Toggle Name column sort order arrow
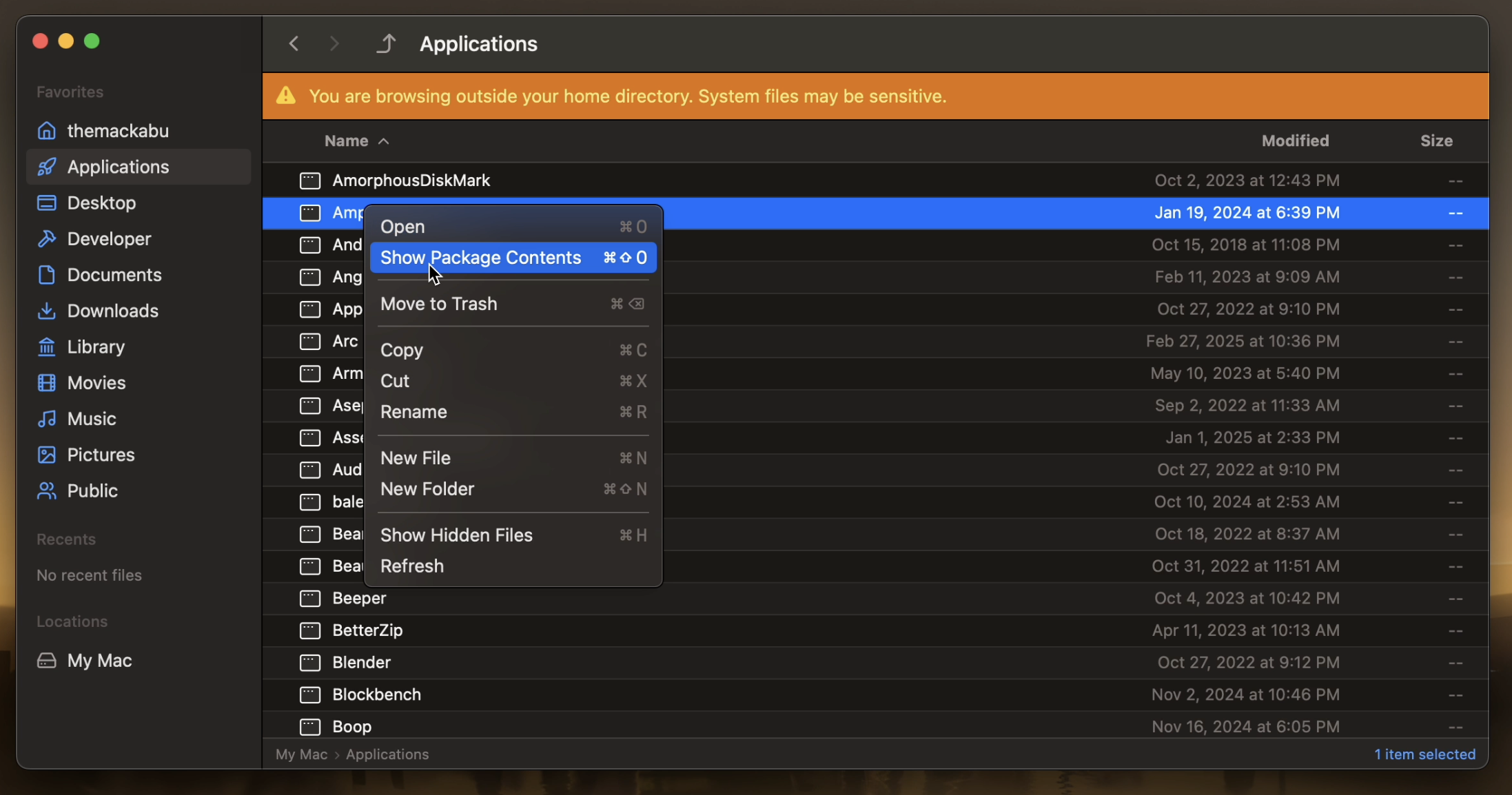Screen dimensions: 1512x795 click(384, 141)
